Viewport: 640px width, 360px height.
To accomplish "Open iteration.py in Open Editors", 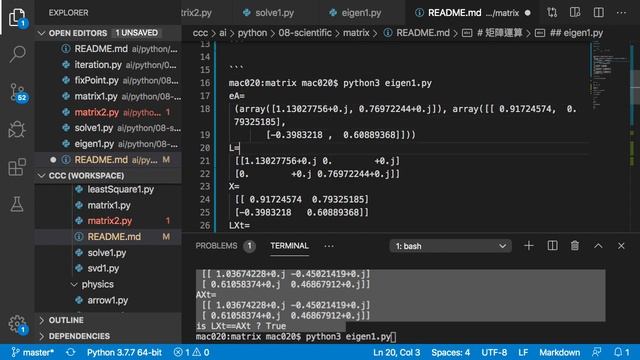I will pyautogui.click(x=108, y=64).
